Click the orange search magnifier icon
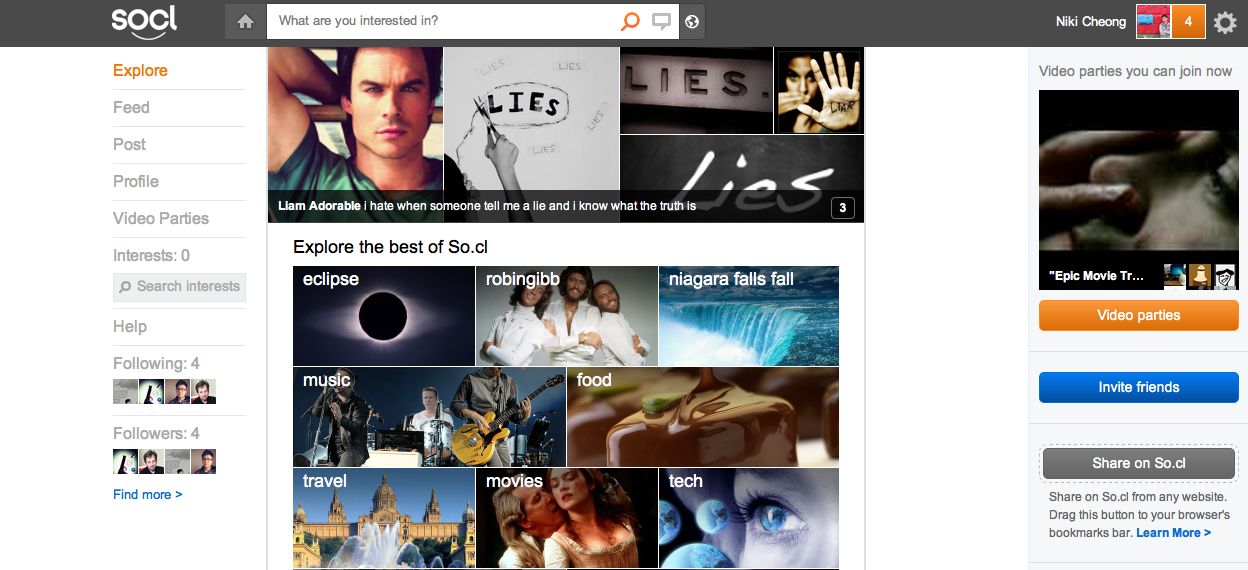The image size is (1248, 570). coord(629,21)
